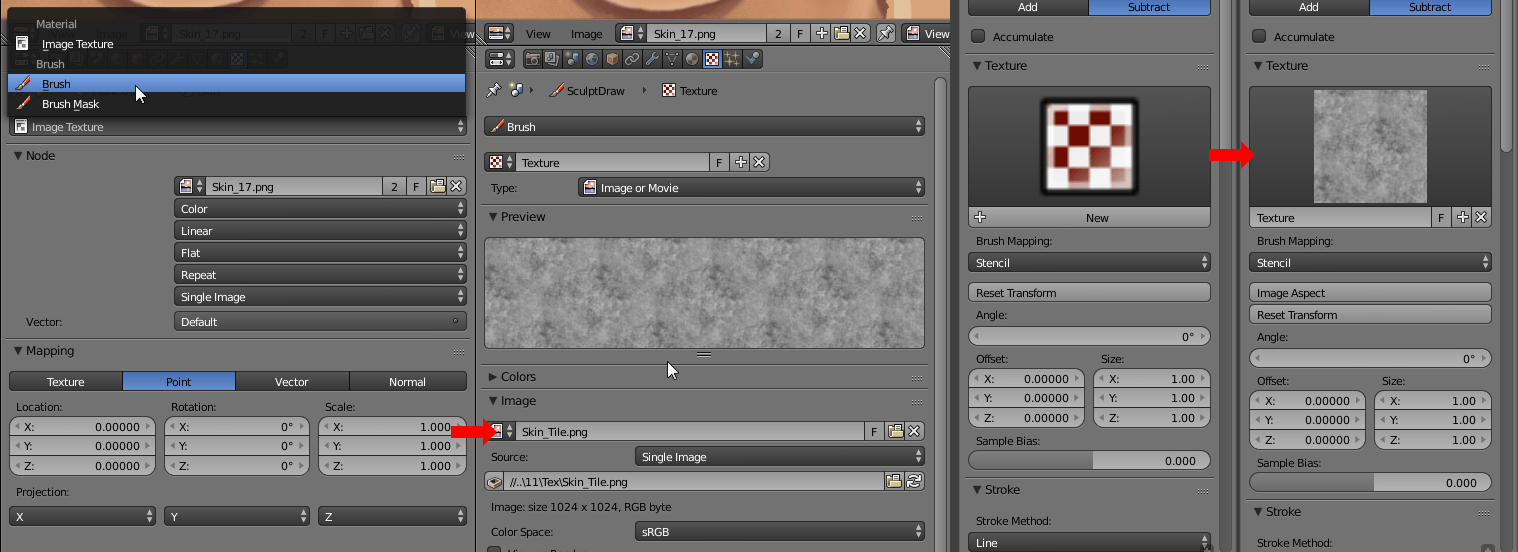1518x552 pixels.
Task: Click the Object cube properties icon
Action: click(612, 59)
